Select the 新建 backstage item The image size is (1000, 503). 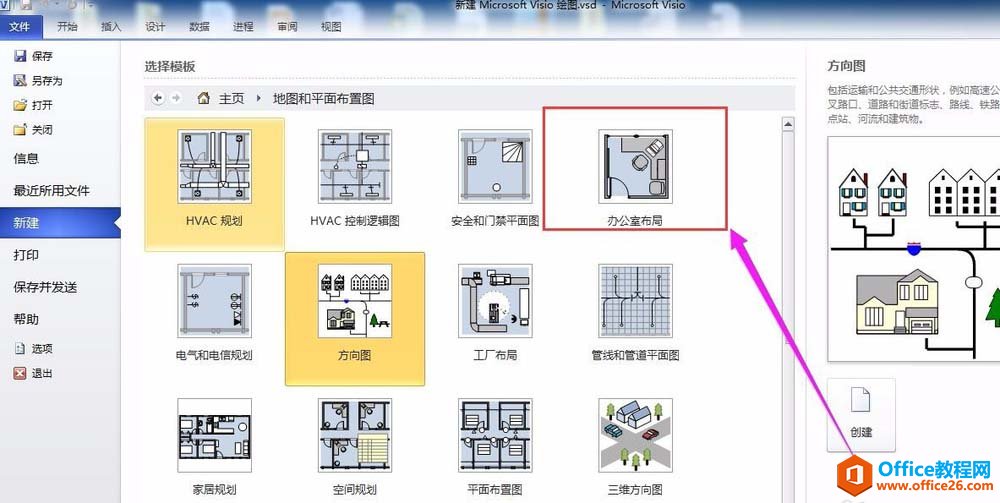click(60, 222)
